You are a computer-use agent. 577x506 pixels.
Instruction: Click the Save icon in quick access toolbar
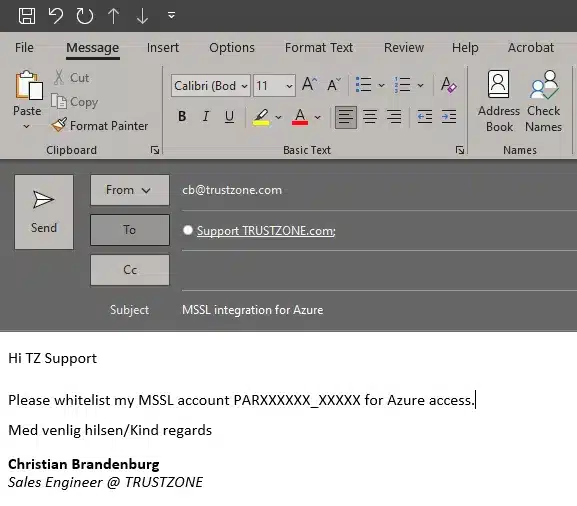(27, 16)
